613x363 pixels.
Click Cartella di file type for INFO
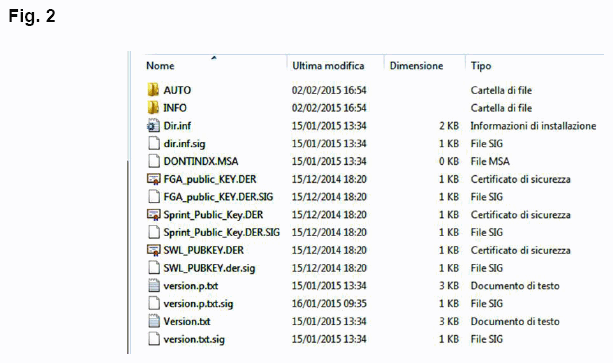(501, 108)
